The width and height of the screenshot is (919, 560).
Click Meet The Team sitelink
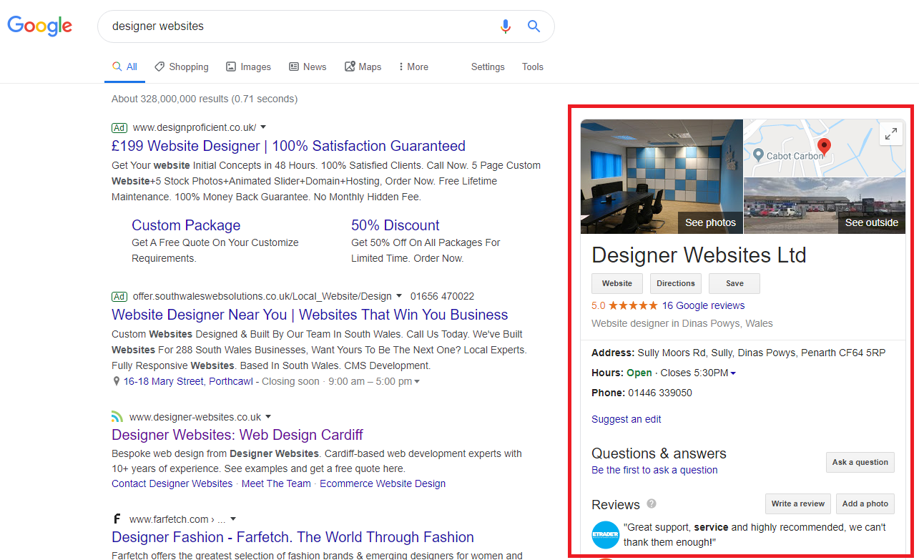pyautogui.click(x=276, y=483)
